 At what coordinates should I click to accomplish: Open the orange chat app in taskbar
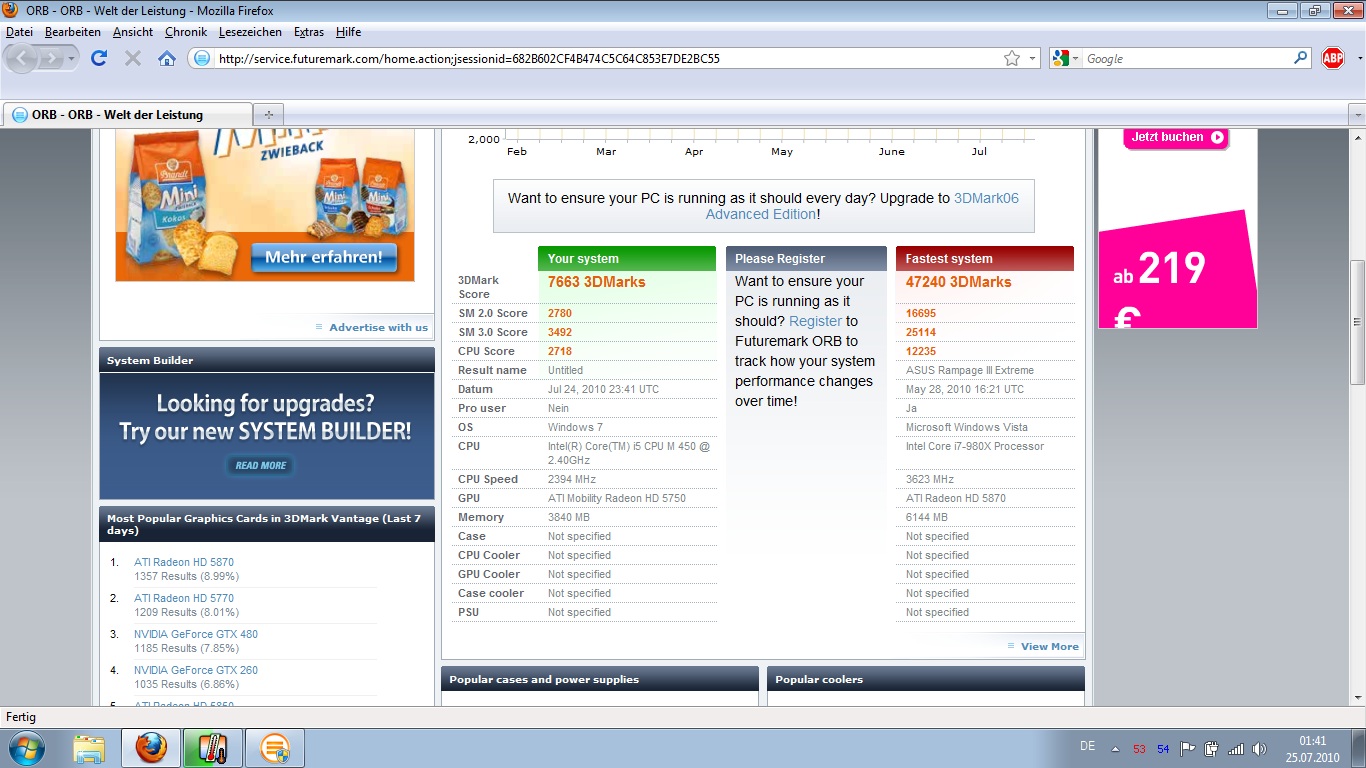(x=274, y=748)
